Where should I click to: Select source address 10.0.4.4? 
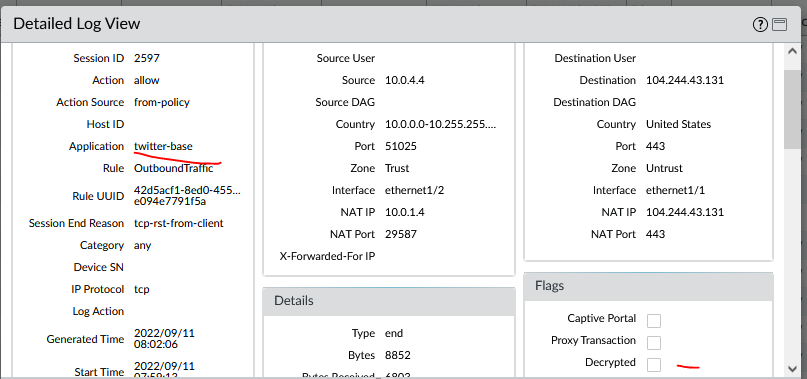405,80
